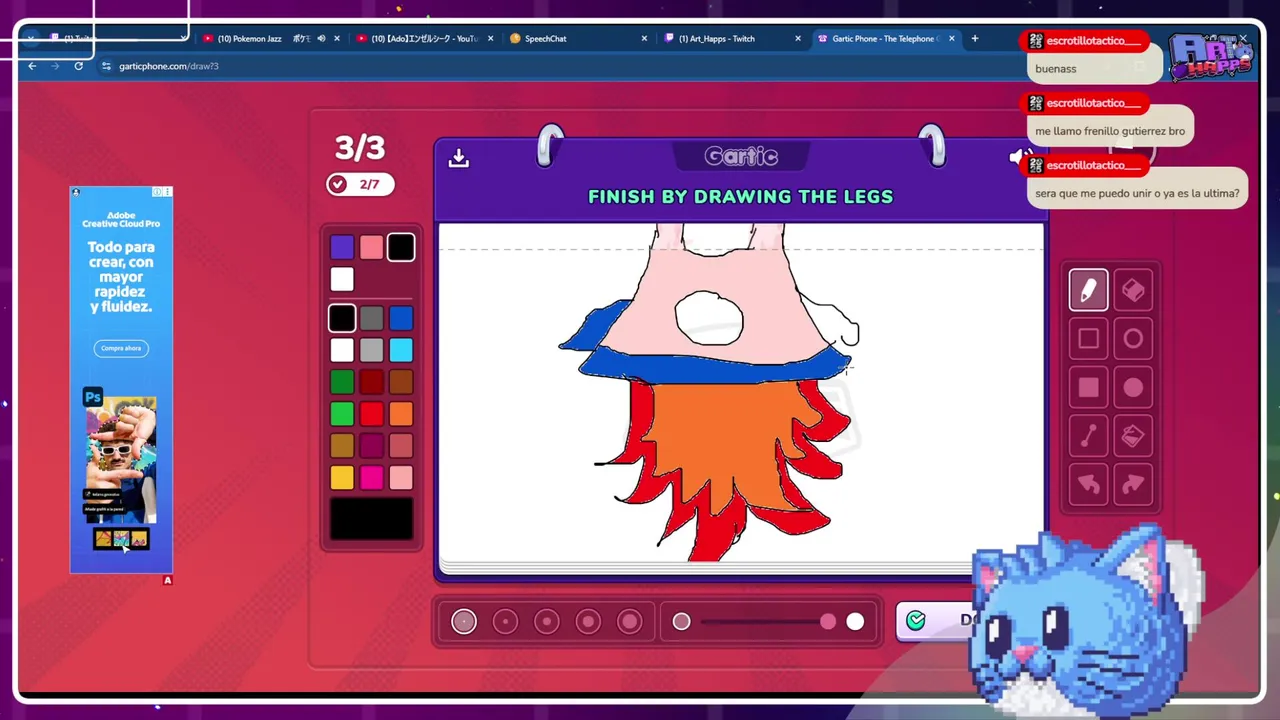The height and width of the screenshot is (720, 1280).
Task: Close the Art_Happs Twitch tab
Action: (x=798, y=38)
